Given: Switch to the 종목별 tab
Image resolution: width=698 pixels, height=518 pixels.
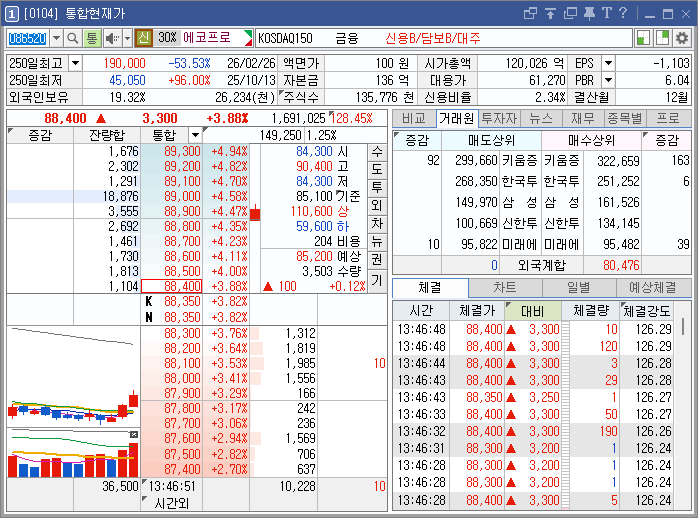Looking at the screenshot, I should click(x=625, y=118).
